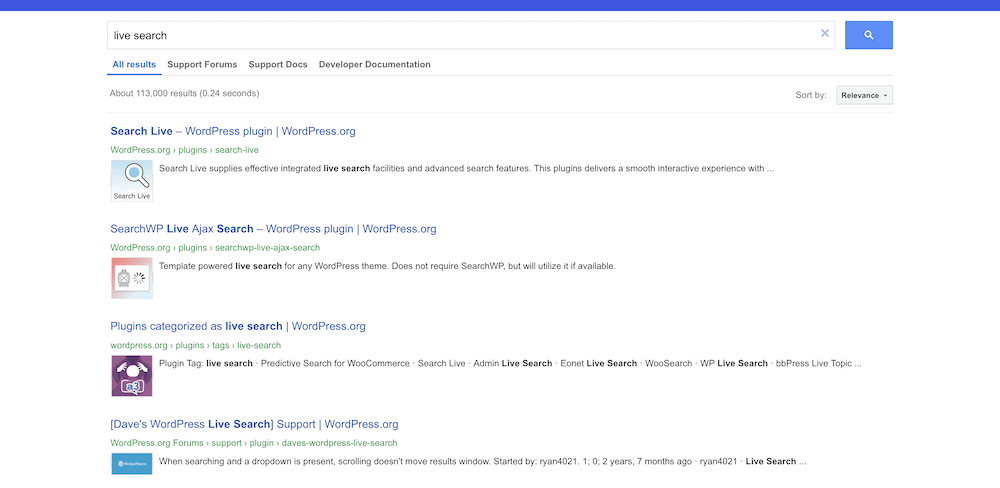The height and width of the screenshot is (488, 1000).
Task: Open the Developer Documentation tab
Action: [374, 64]
